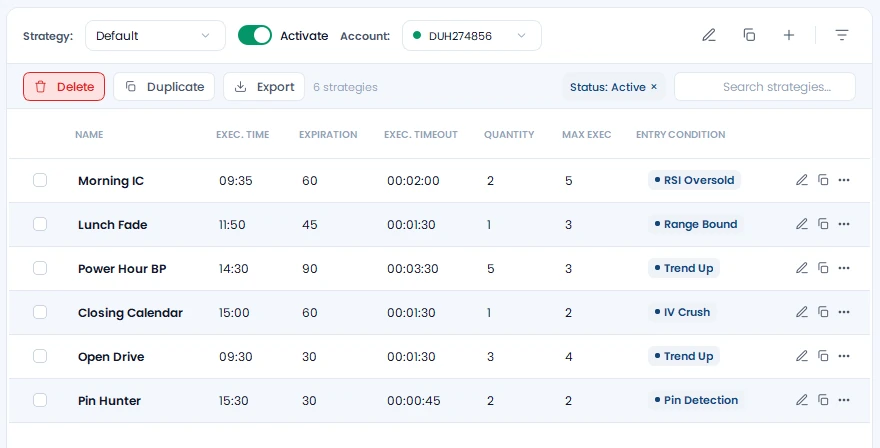Open more options for Morning IC
The height and width of the screenshot is (448, 880).
click(x=844, y=180)
